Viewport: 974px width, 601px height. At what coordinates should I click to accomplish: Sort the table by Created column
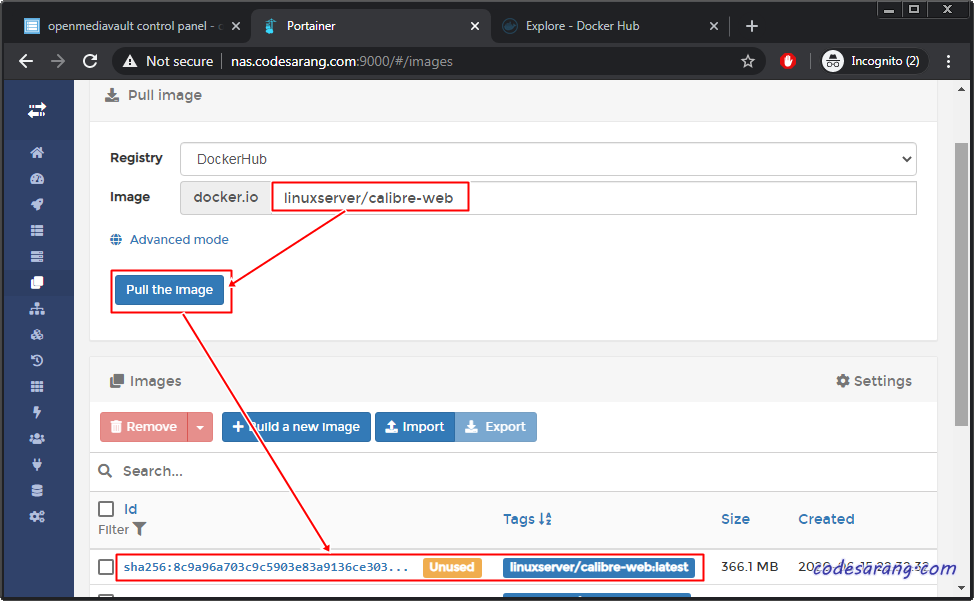coord(826,518)
